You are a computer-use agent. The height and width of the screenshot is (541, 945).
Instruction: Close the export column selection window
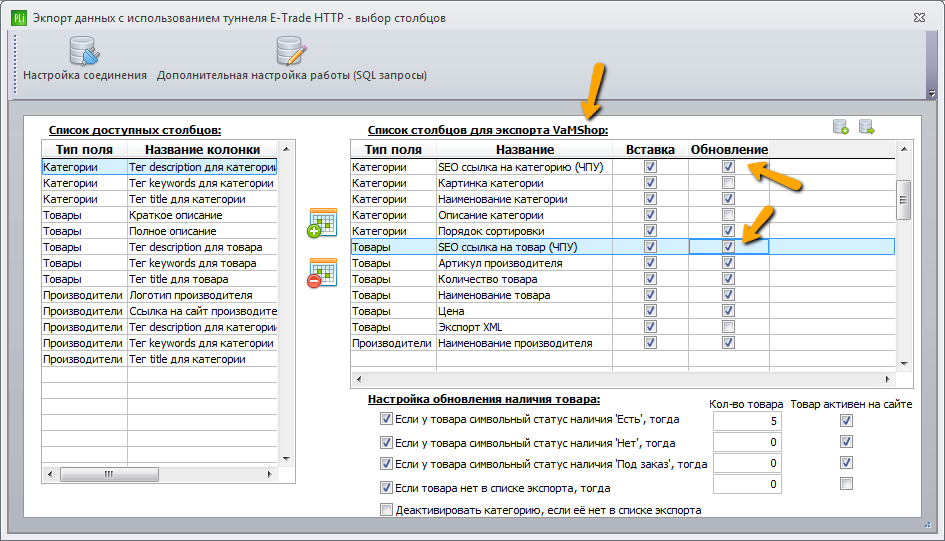(x=919, y=18)
